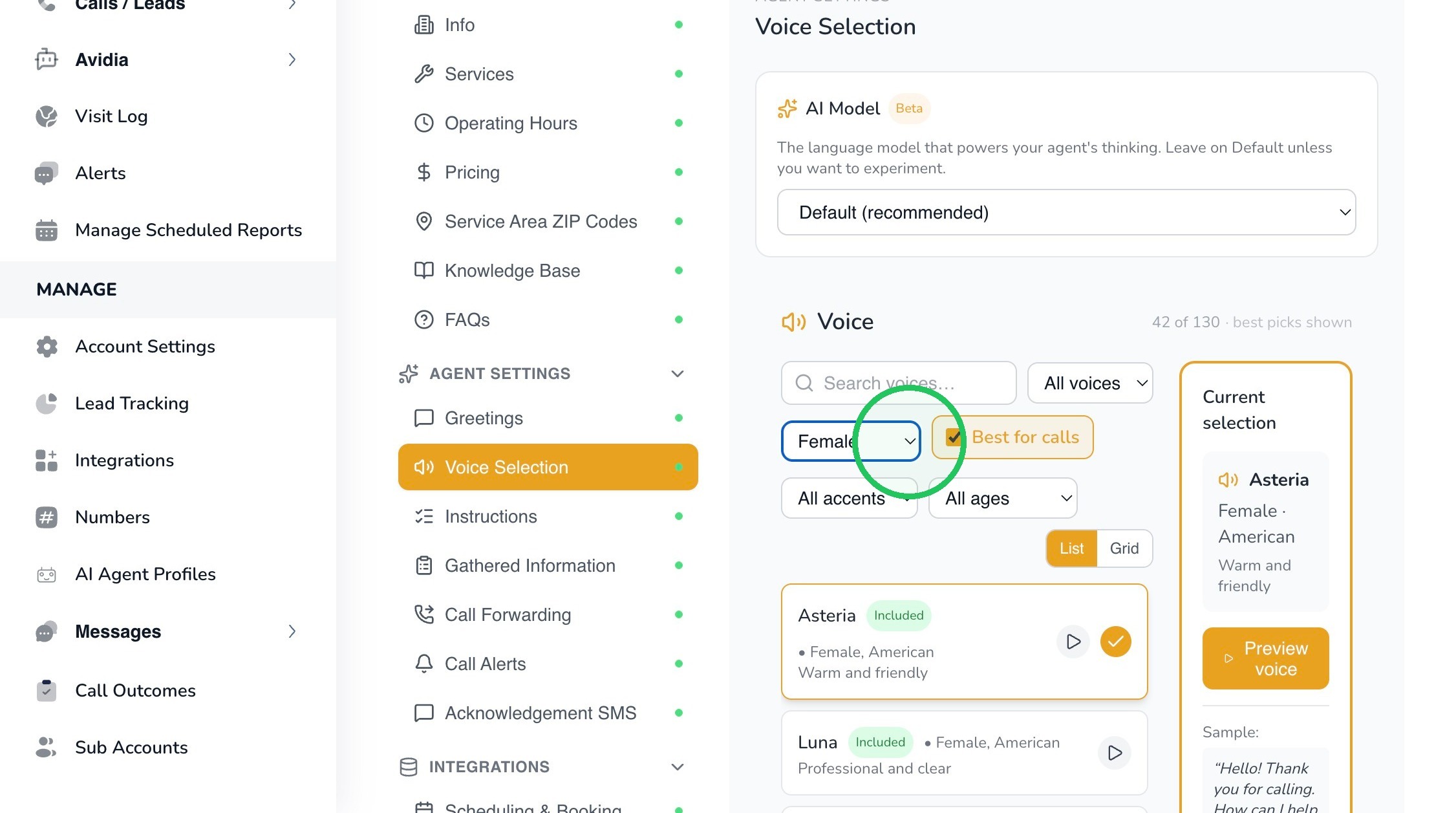This screenshot has height=813, width=1456.
Task: Click the AI Agent Profiles robot icon
Action: coord(46,574)
